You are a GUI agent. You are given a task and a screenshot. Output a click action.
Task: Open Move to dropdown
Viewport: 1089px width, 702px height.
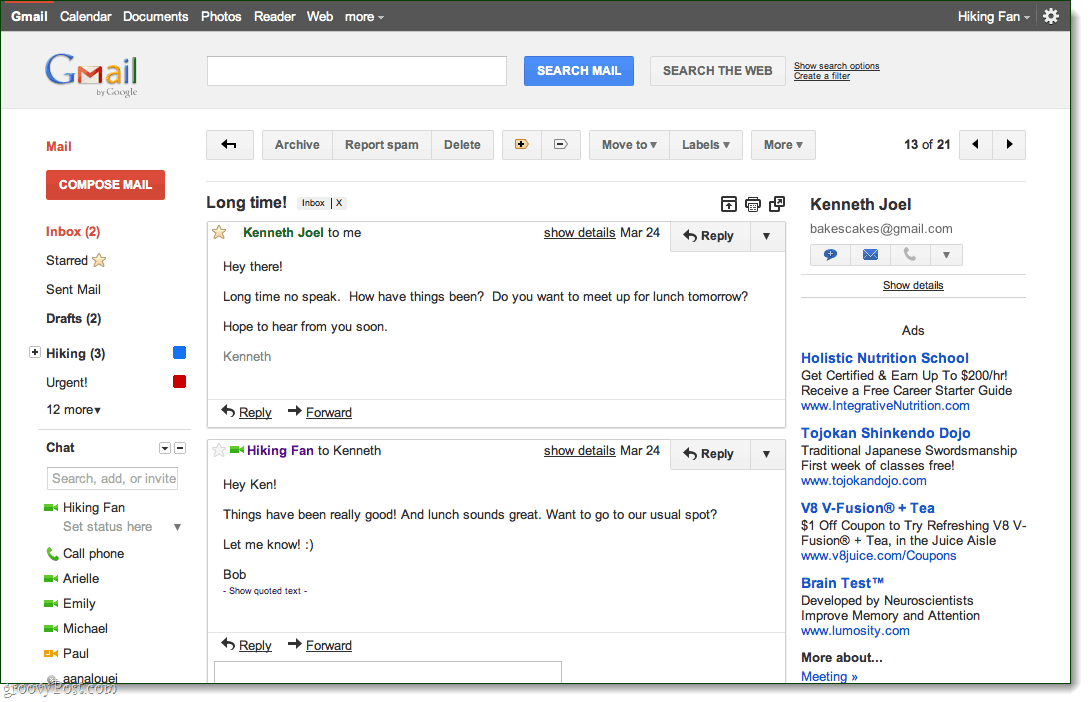pyautogui.click(x=629, y=144)
